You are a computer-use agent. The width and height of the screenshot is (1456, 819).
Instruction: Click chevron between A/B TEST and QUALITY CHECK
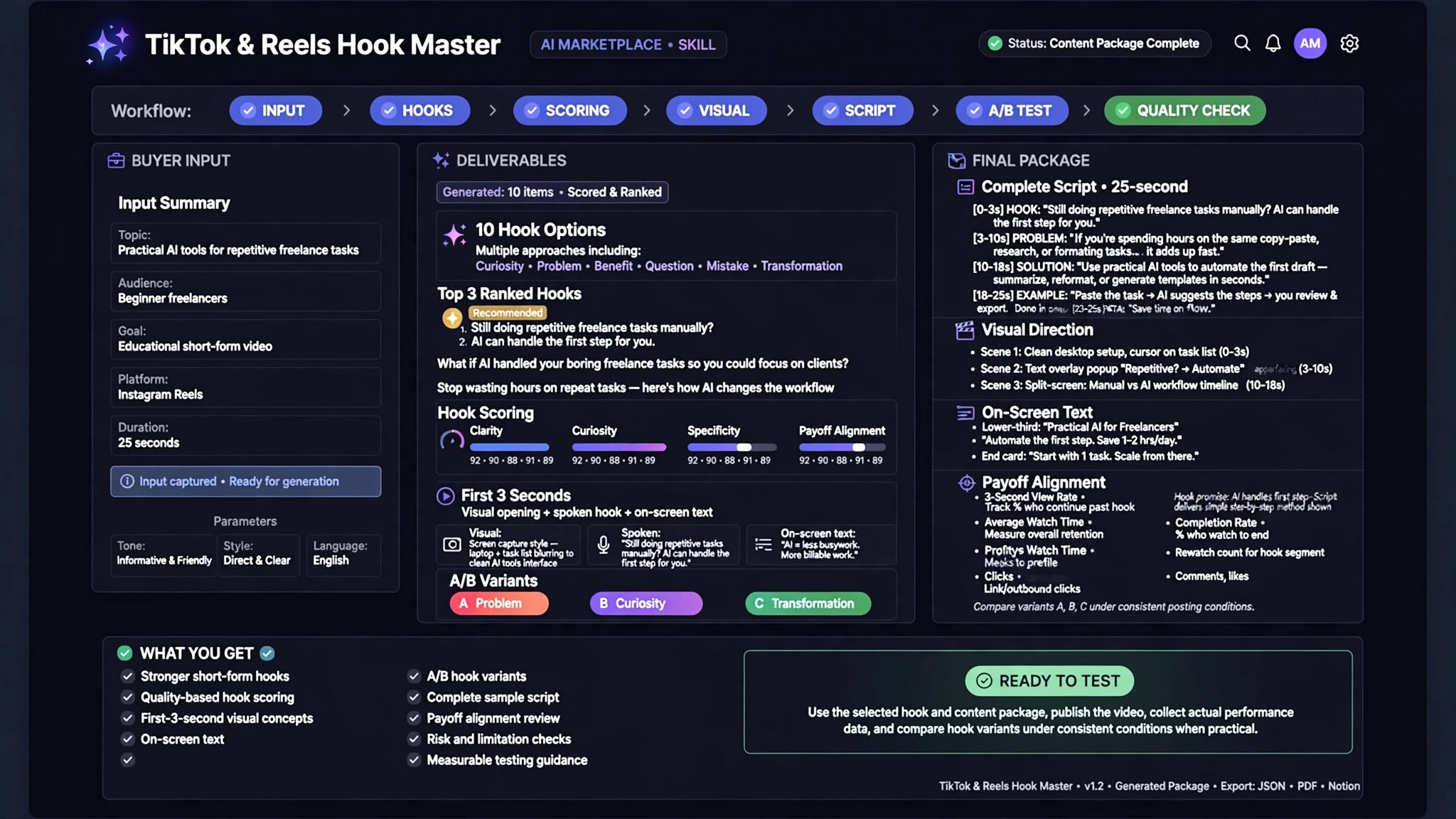1086,110
